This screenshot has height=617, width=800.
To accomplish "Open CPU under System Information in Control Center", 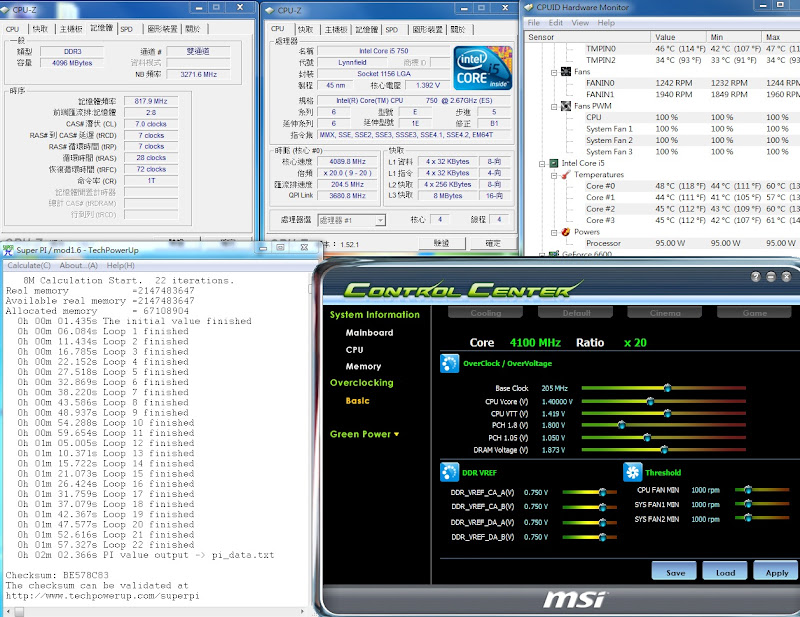I will [x=355, y=350].
